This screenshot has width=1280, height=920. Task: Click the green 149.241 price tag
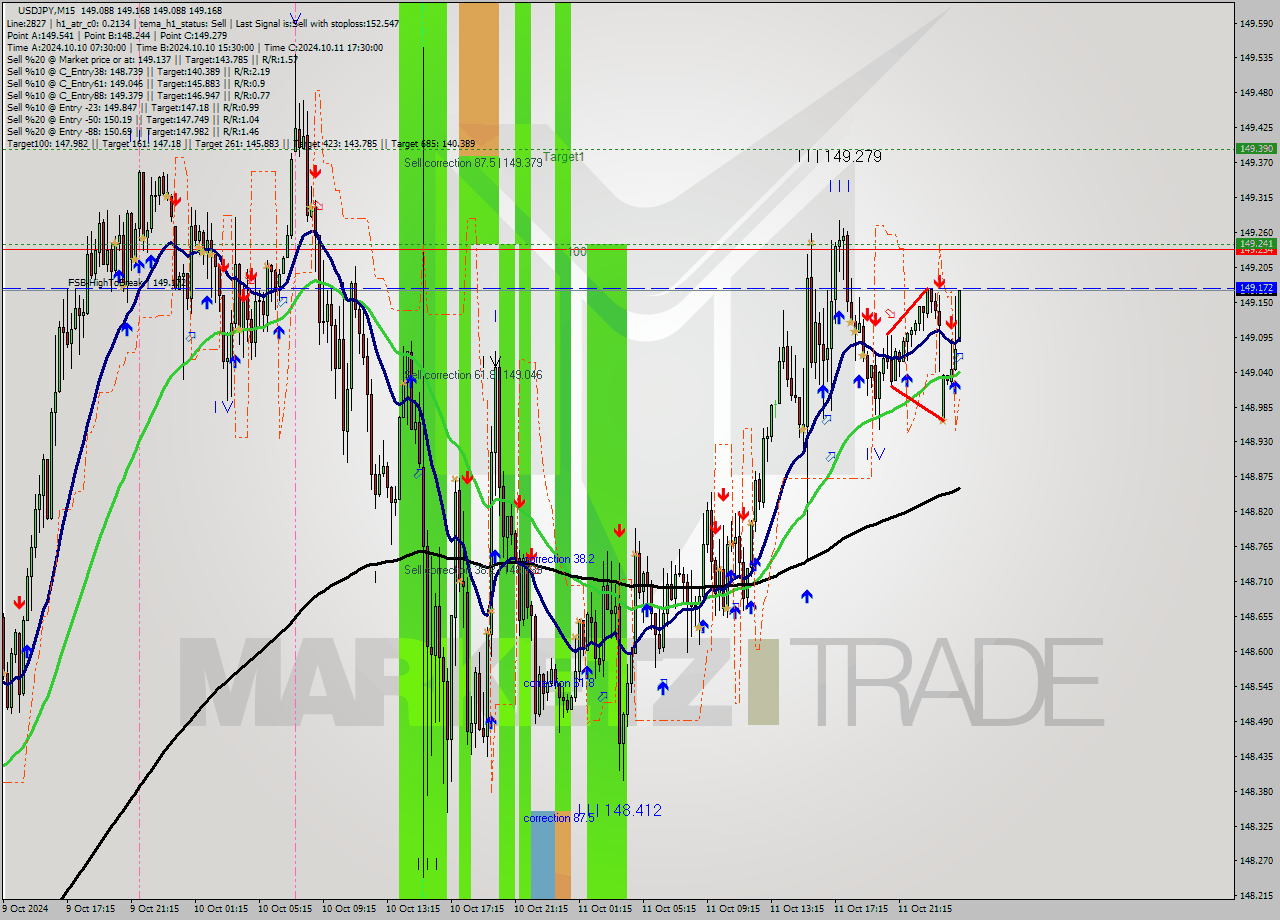point(1256,243)
